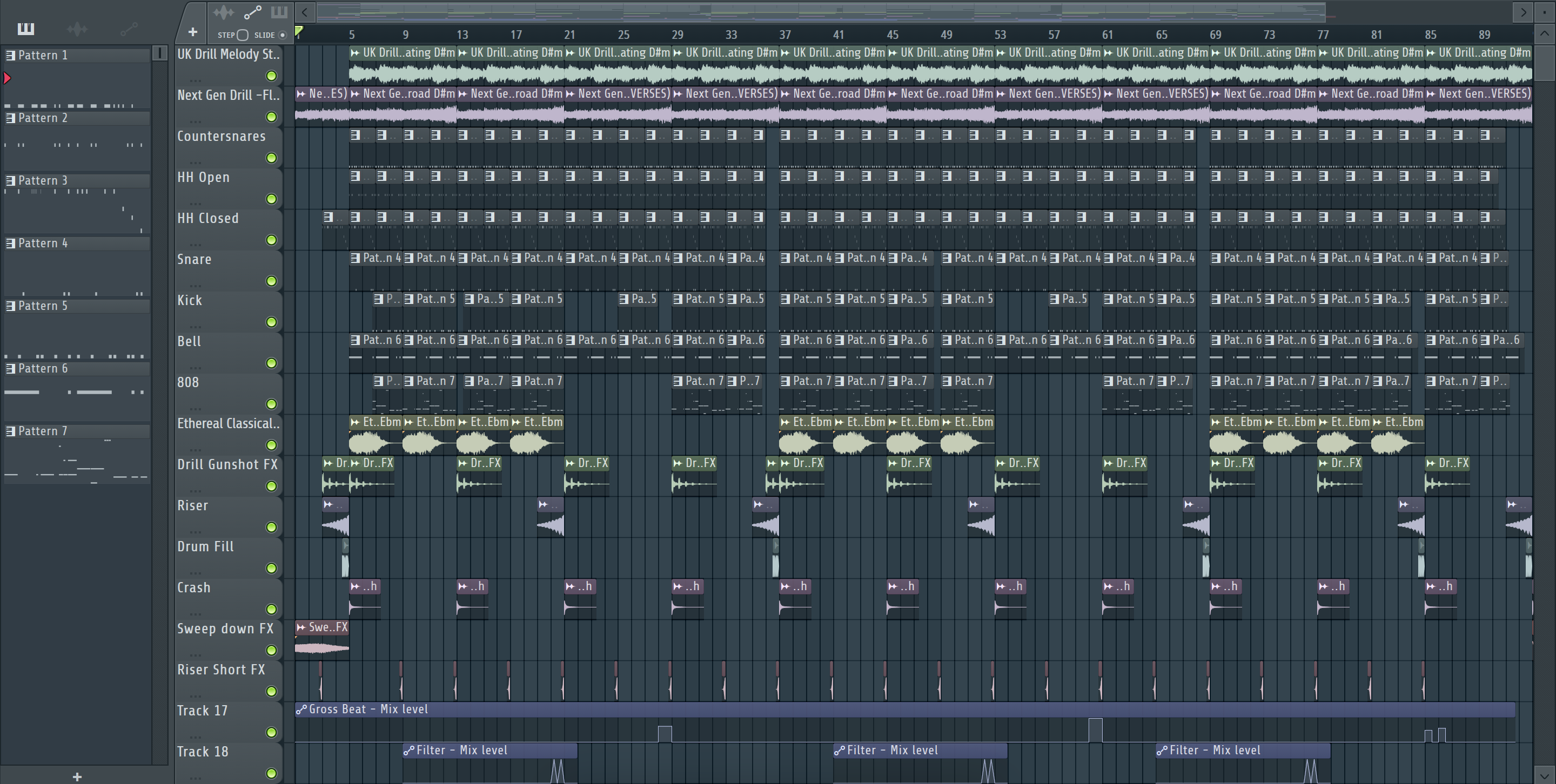Click the timeline overview minimap strip
This screenshot has width=1556, height=784.
821,11
